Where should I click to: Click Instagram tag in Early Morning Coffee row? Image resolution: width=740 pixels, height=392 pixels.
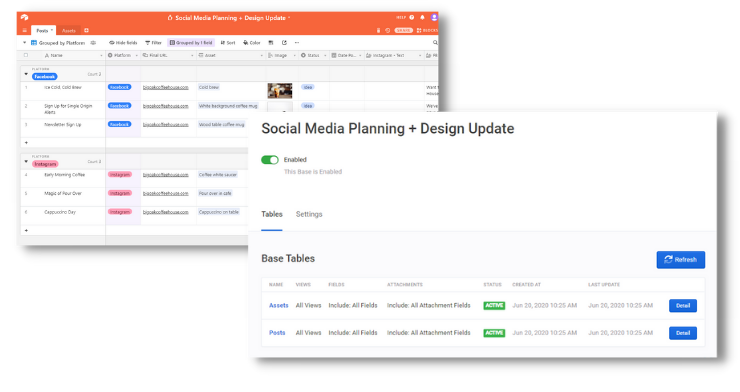click(x=119, y=175)
